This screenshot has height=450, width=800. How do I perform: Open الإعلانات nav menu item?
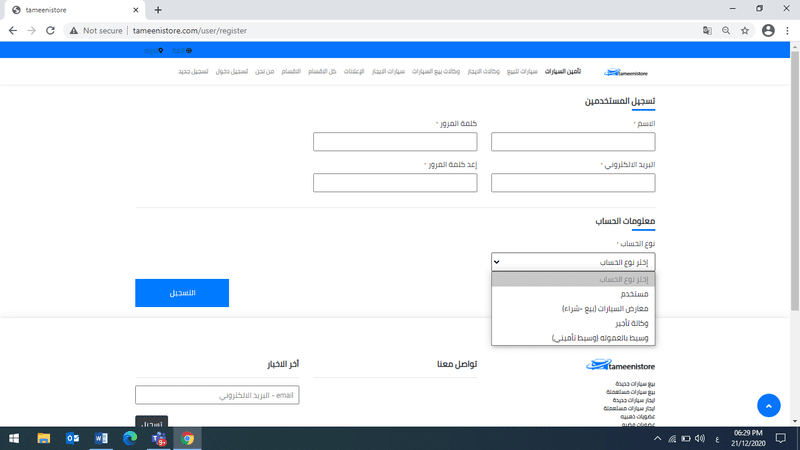coord(354,71)
